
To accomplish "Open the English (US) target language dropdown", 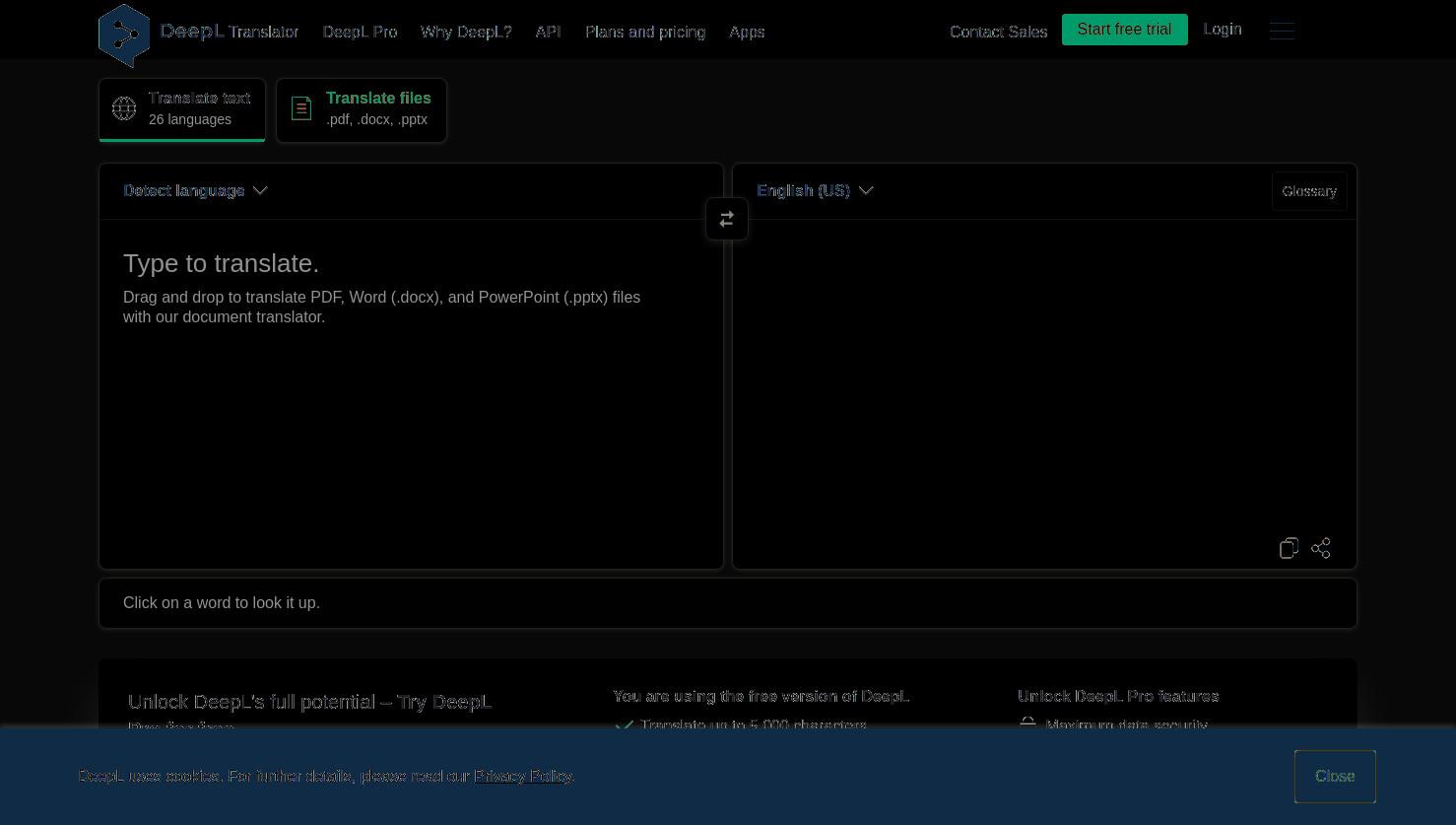I will pos(815,190).
